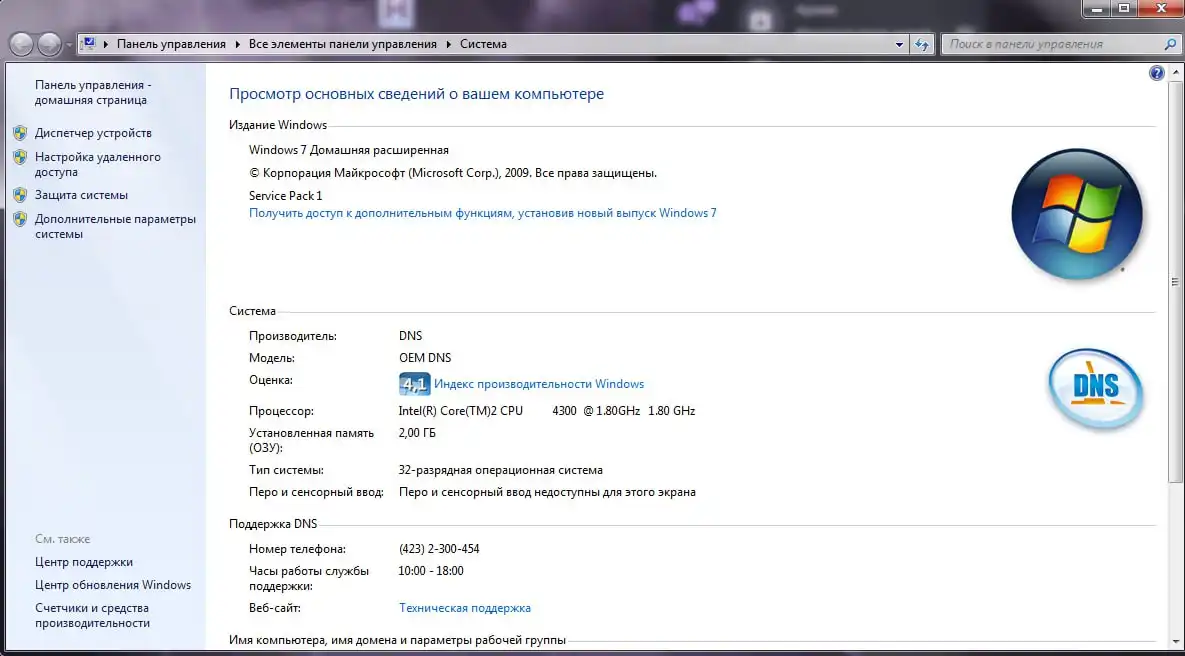1185x656 pixels.
Task: Click shield icon beside "Диспетчер устройств"
Action: coord(20,133)
